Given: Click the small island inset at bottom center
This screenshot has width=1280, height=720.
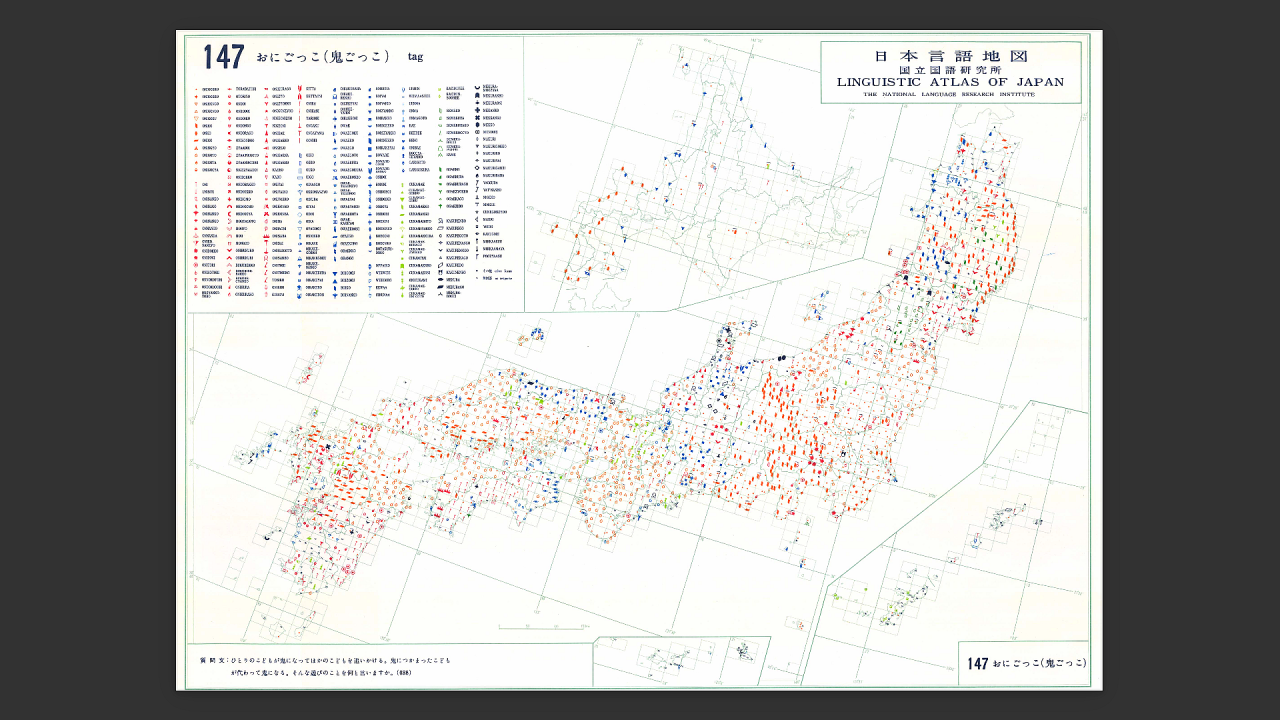Looking at the screenshot, I should coord(682,661).
